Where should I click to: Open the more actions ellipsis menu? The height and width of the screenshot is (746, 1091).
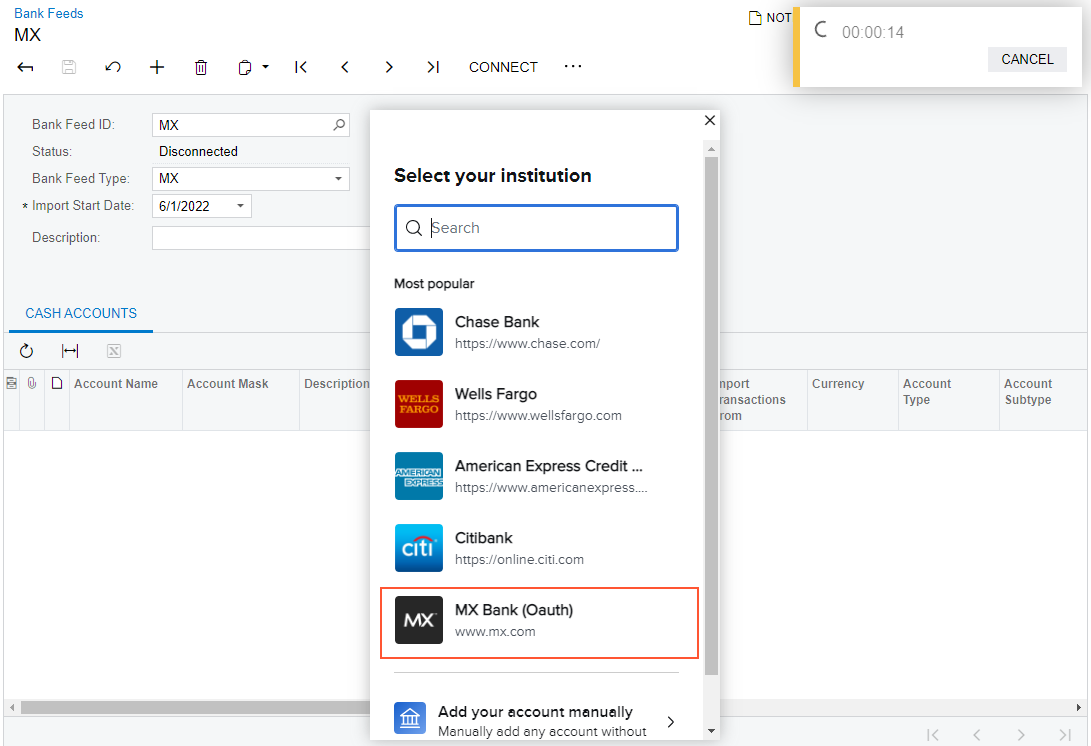point(572,67)
